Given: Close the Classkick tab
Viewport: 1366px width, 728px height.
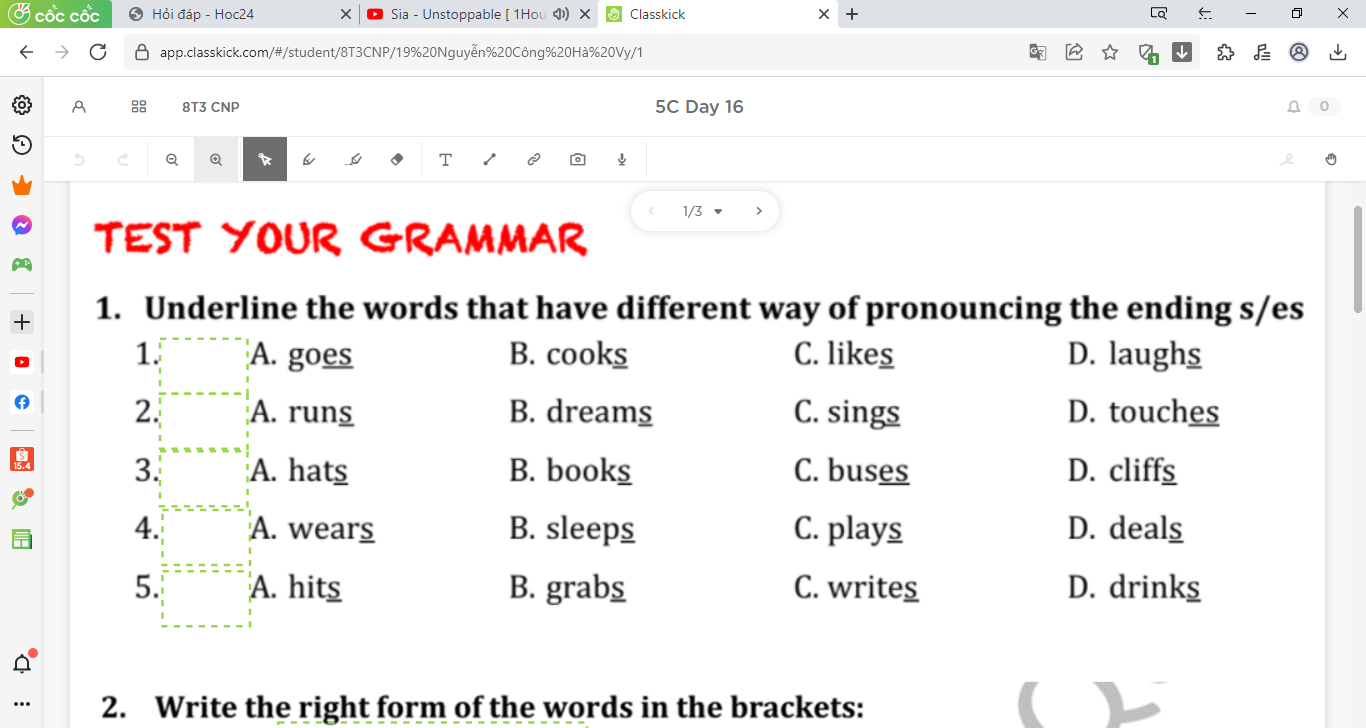Looking at the screenshot, I should (824, 14).
